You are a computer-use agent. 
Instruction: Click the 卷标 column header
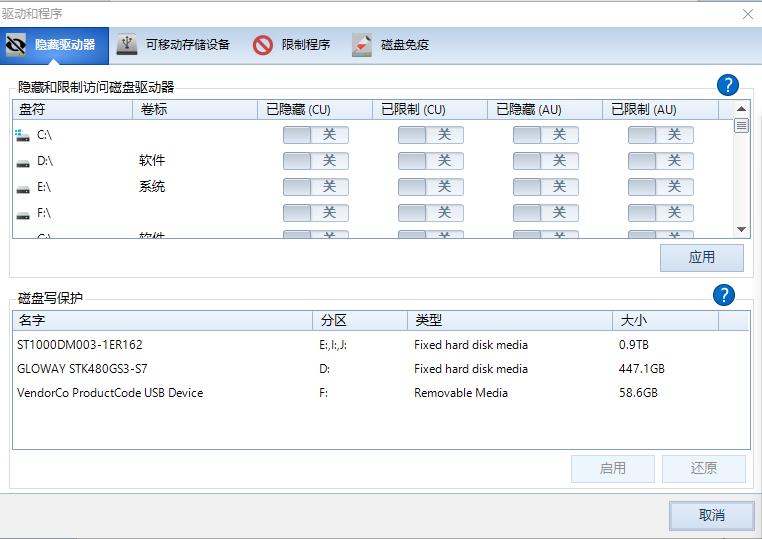pyautogui.click(x=195, y=110)
